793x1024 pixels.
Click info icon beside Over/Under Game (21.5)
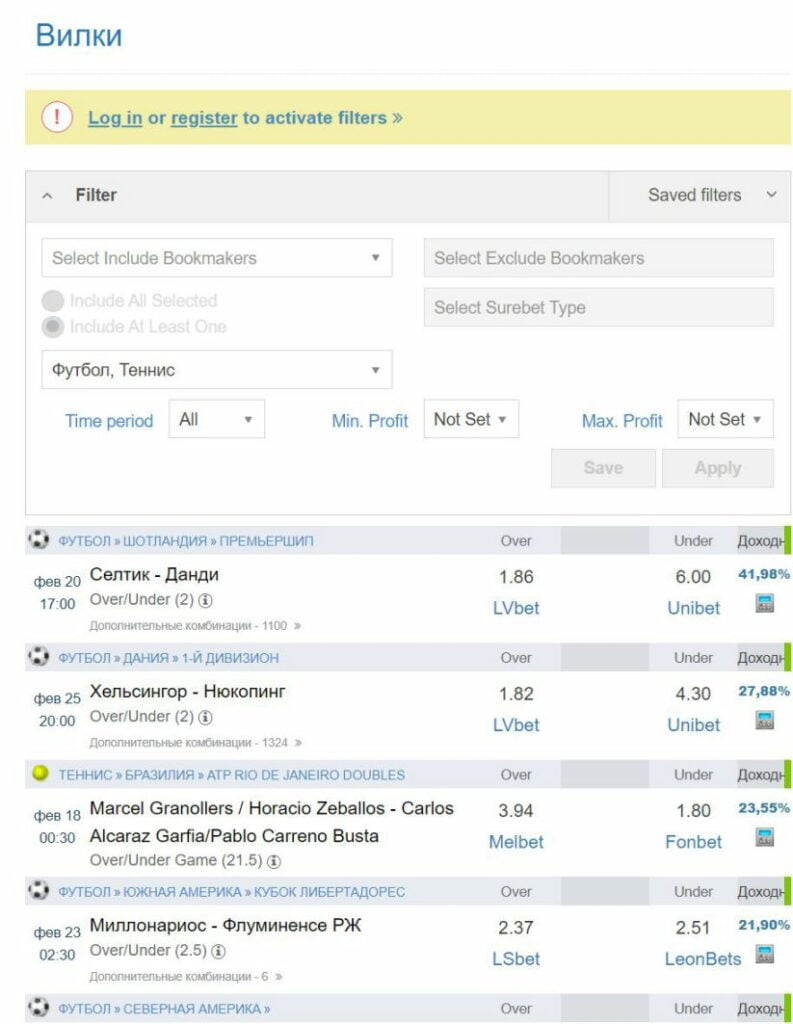pos(274,860)
